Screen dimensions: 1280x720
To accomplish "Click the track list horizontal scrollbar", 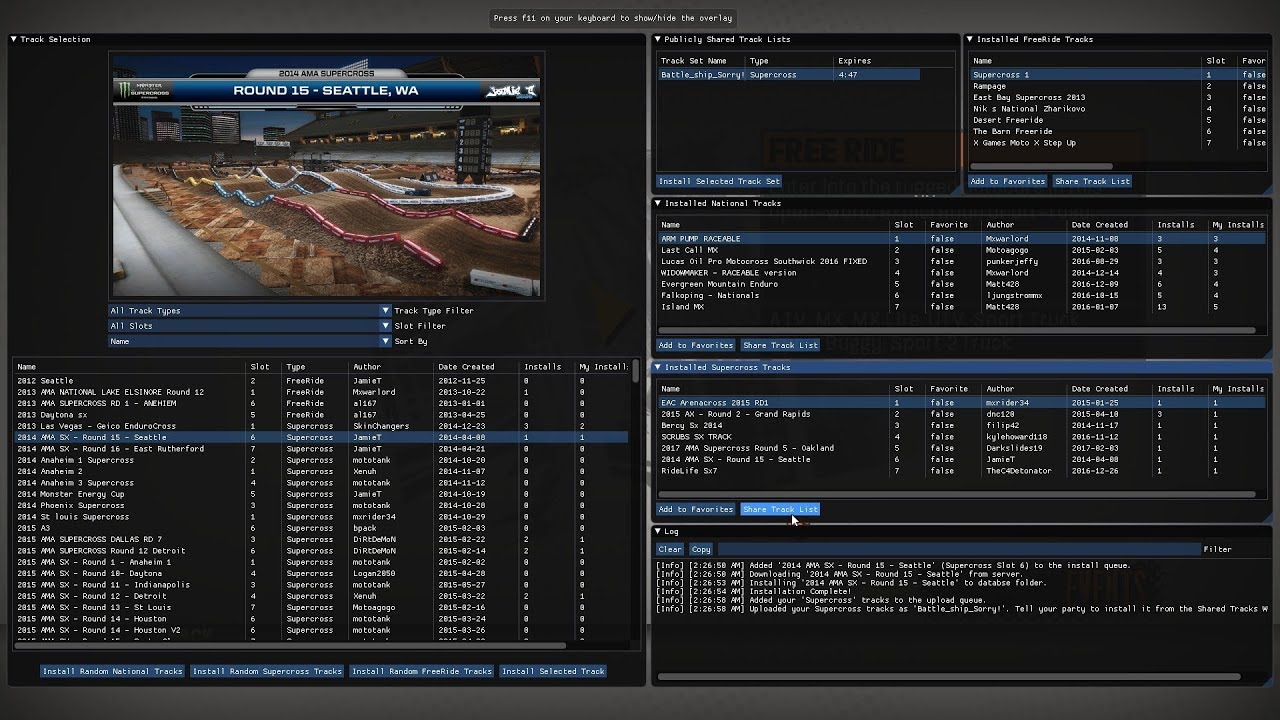I will point(290,646).
